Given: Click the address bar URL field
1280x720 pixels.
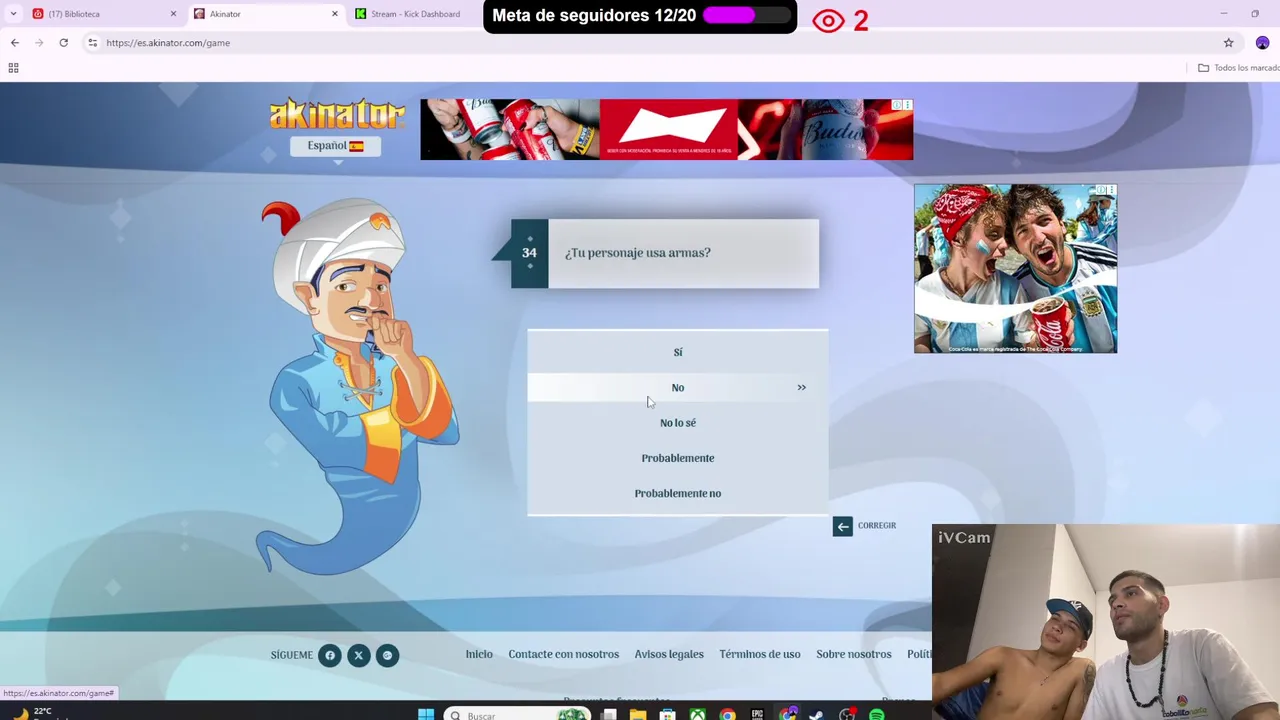Looking at the screenshot, I should click(x=660, y=43).
